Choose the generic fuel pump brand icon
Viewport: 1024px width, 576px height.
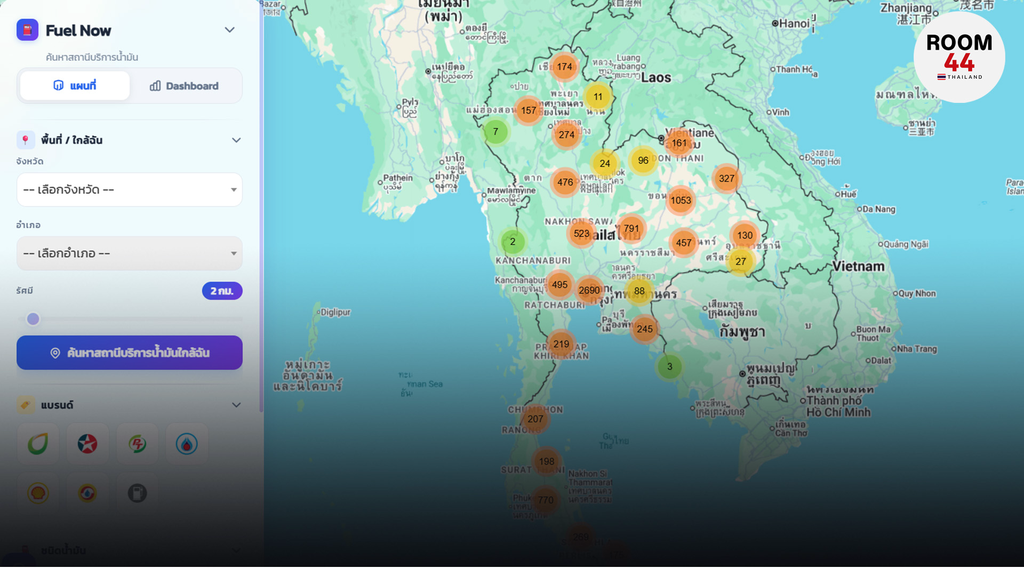point(137,492)
